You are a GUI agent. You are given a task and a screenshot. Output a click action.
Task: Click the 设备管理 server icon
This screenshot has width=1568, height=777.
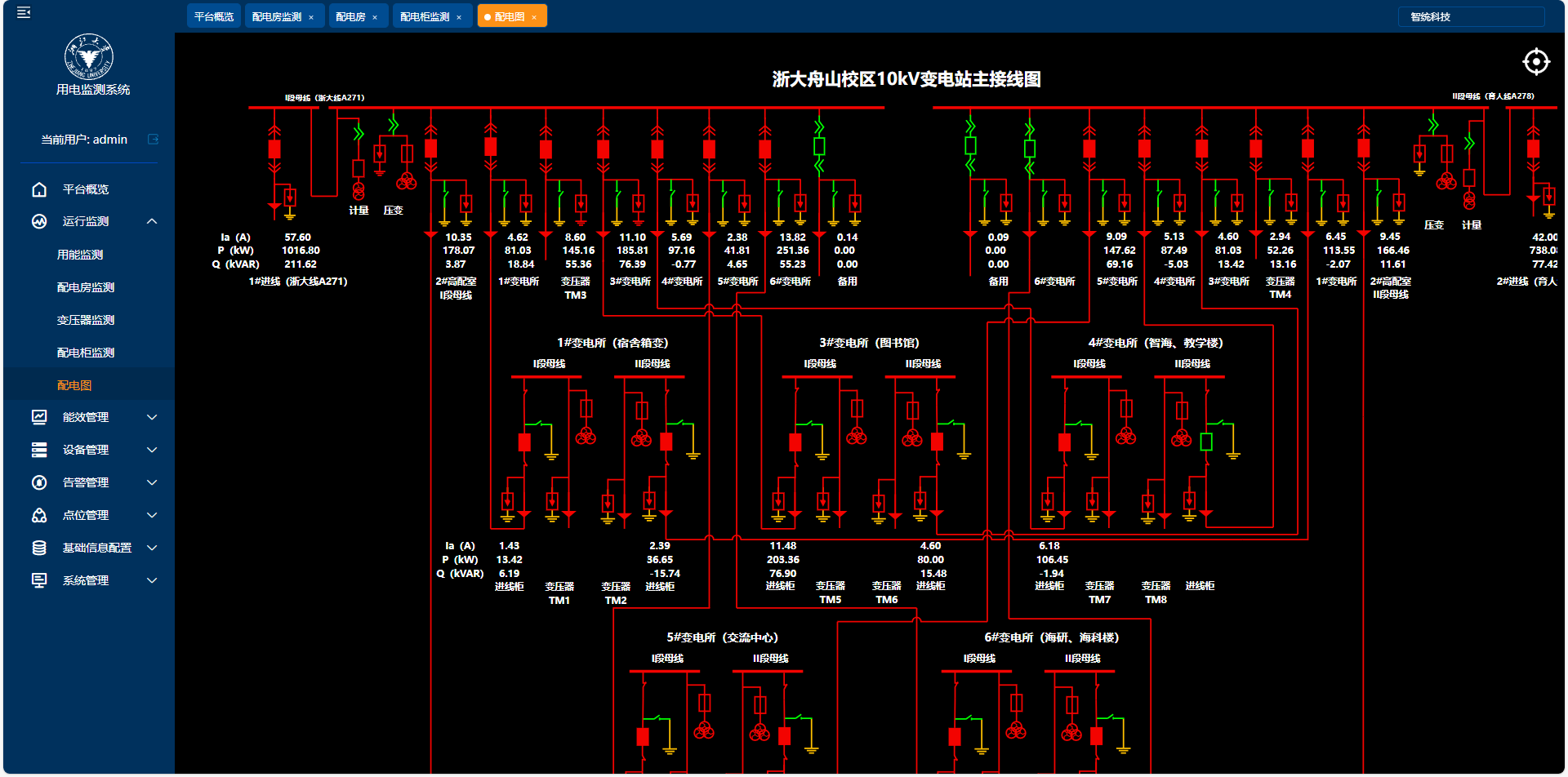pyautogui.click(x=39, y=450)
